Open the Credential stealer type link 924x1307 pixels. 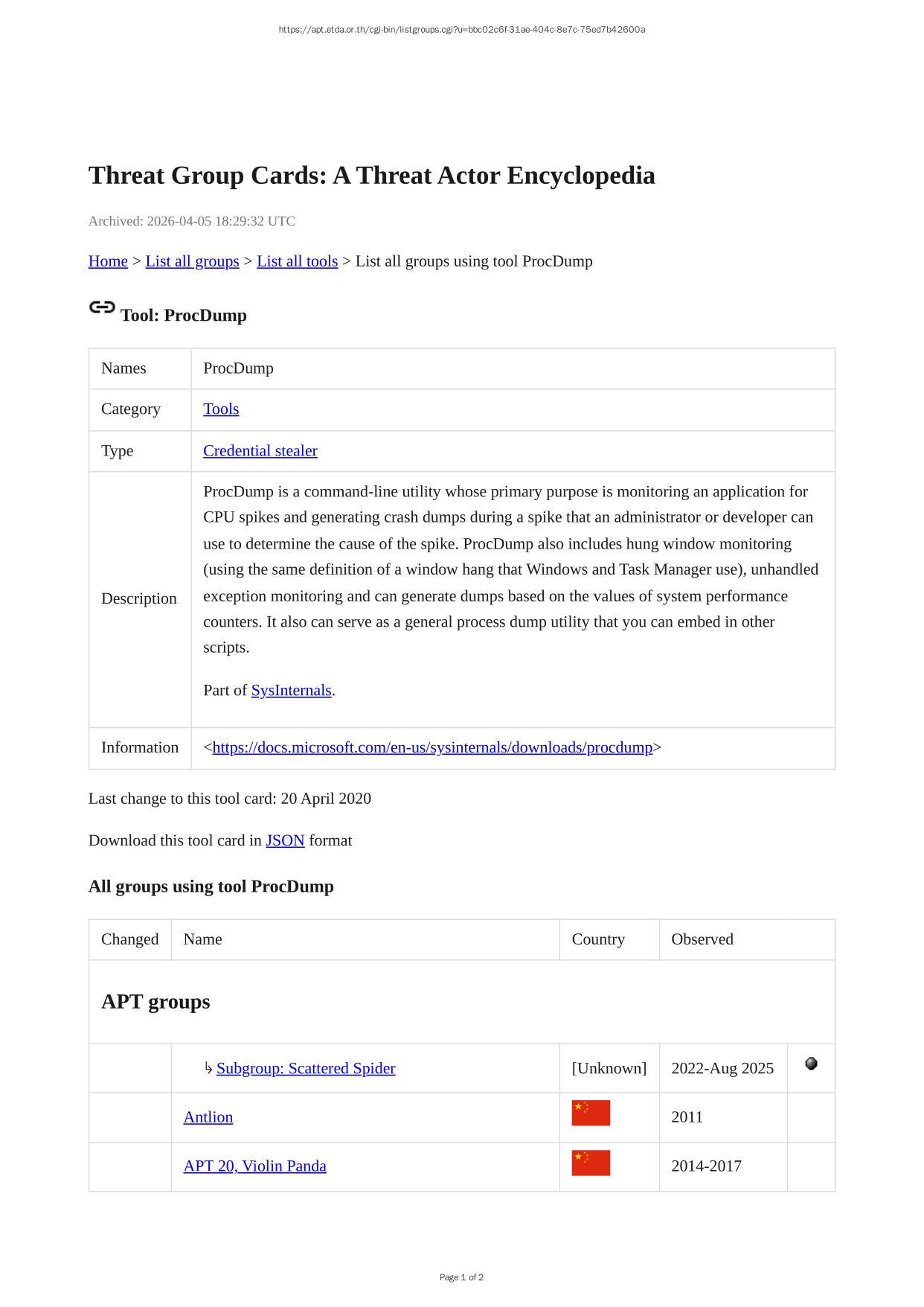[x=260, y=451]
